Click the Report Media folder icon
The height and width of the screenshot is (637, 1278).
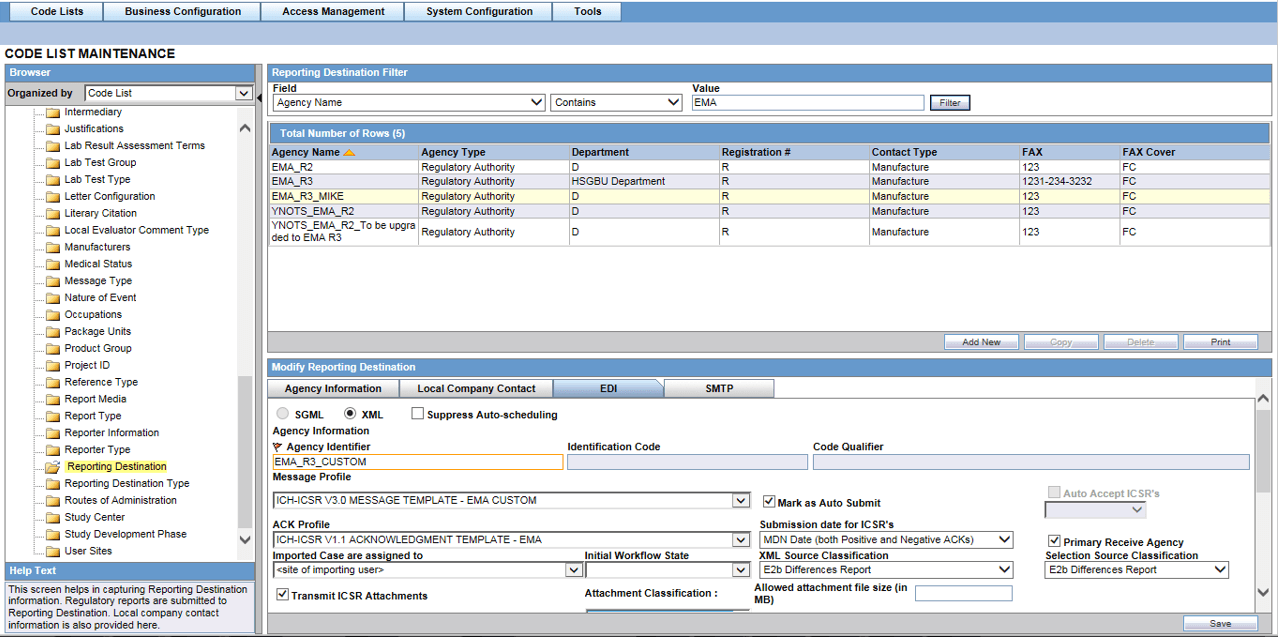52,399
